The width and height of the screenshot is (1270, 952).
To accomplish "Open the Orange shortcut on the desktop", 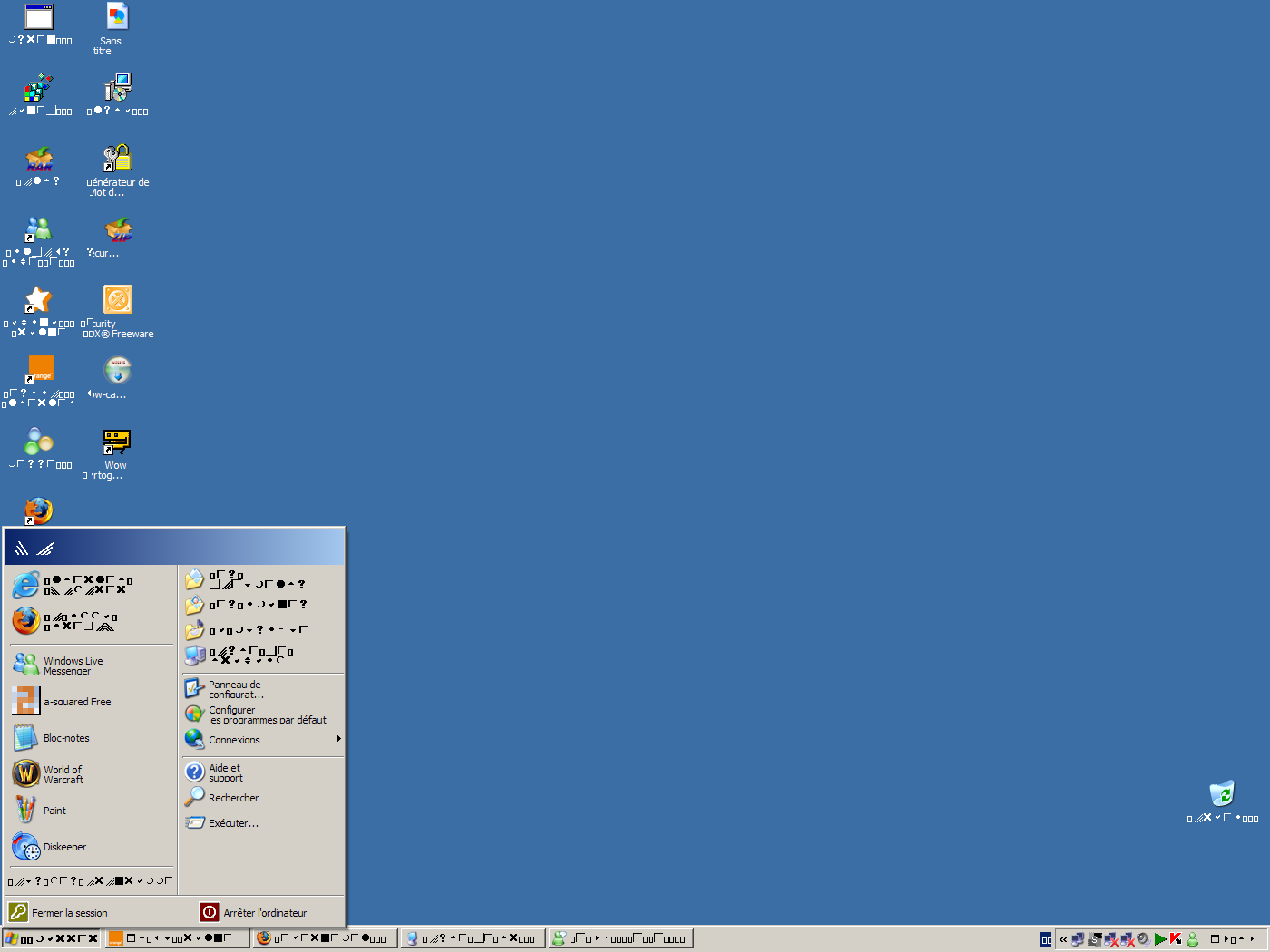I will click(x=41, y=369).
